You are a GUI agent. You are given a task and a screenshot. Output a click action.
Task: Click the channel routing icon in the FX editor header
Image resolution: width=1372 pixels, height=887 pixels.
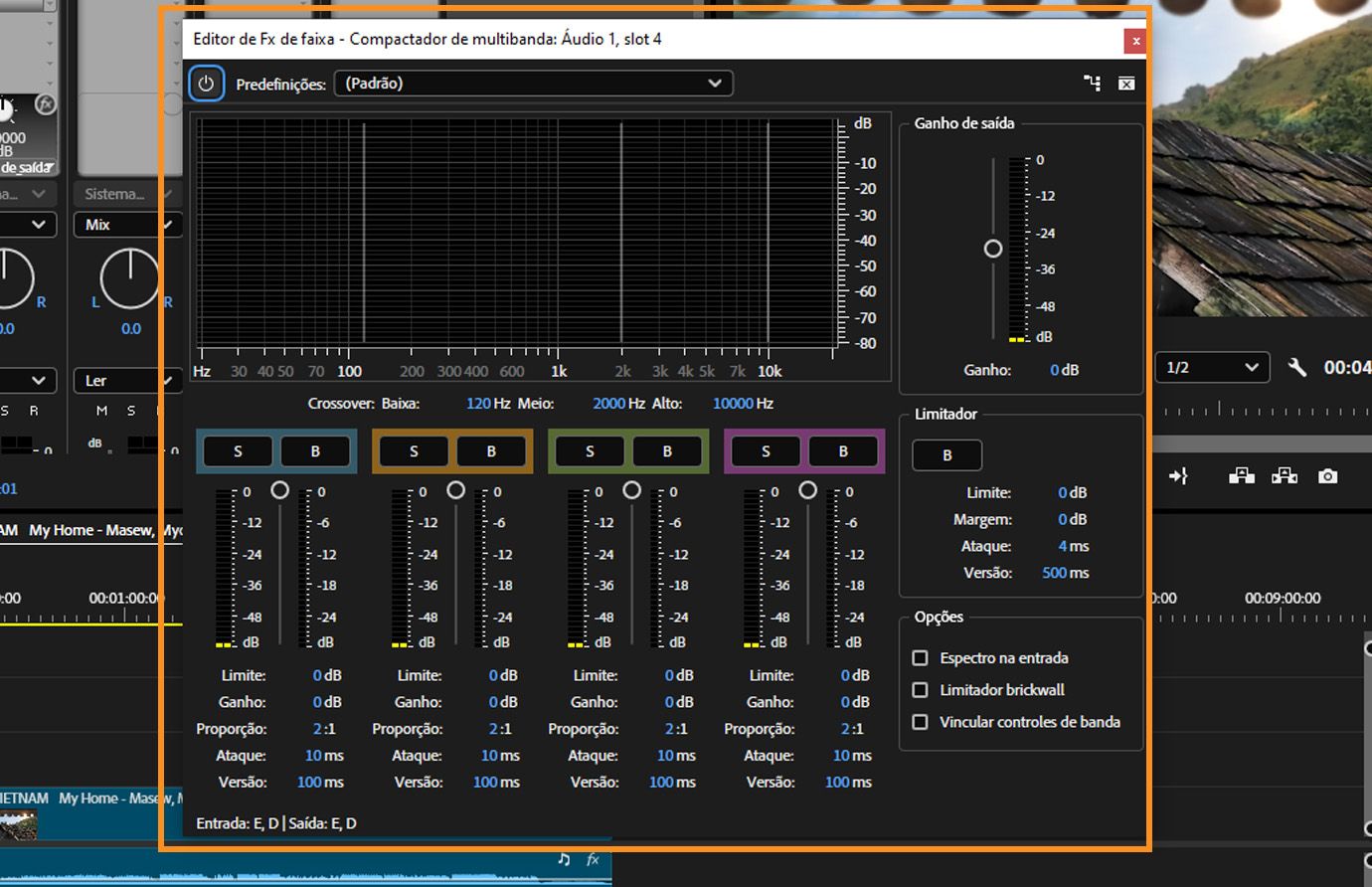click(1092, 84)
